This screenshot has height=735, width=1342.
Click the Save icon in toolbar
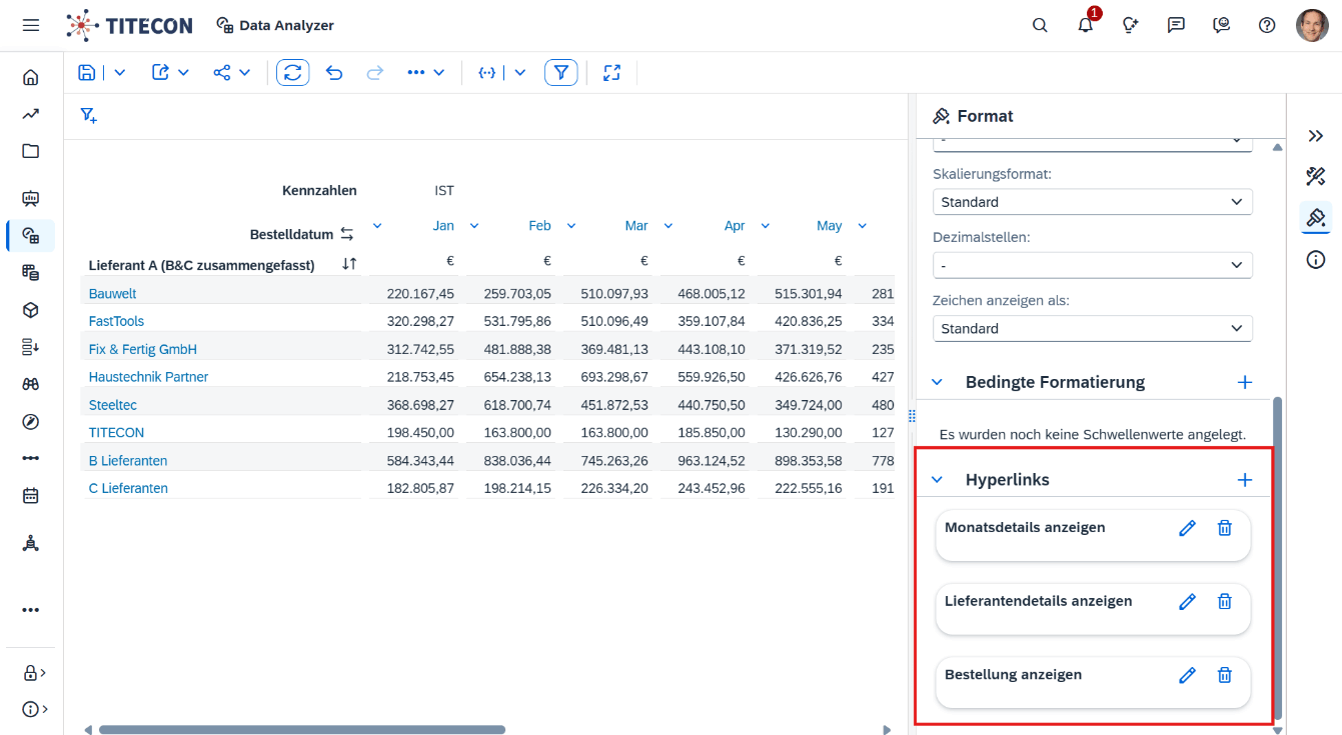tap(87, 72)
